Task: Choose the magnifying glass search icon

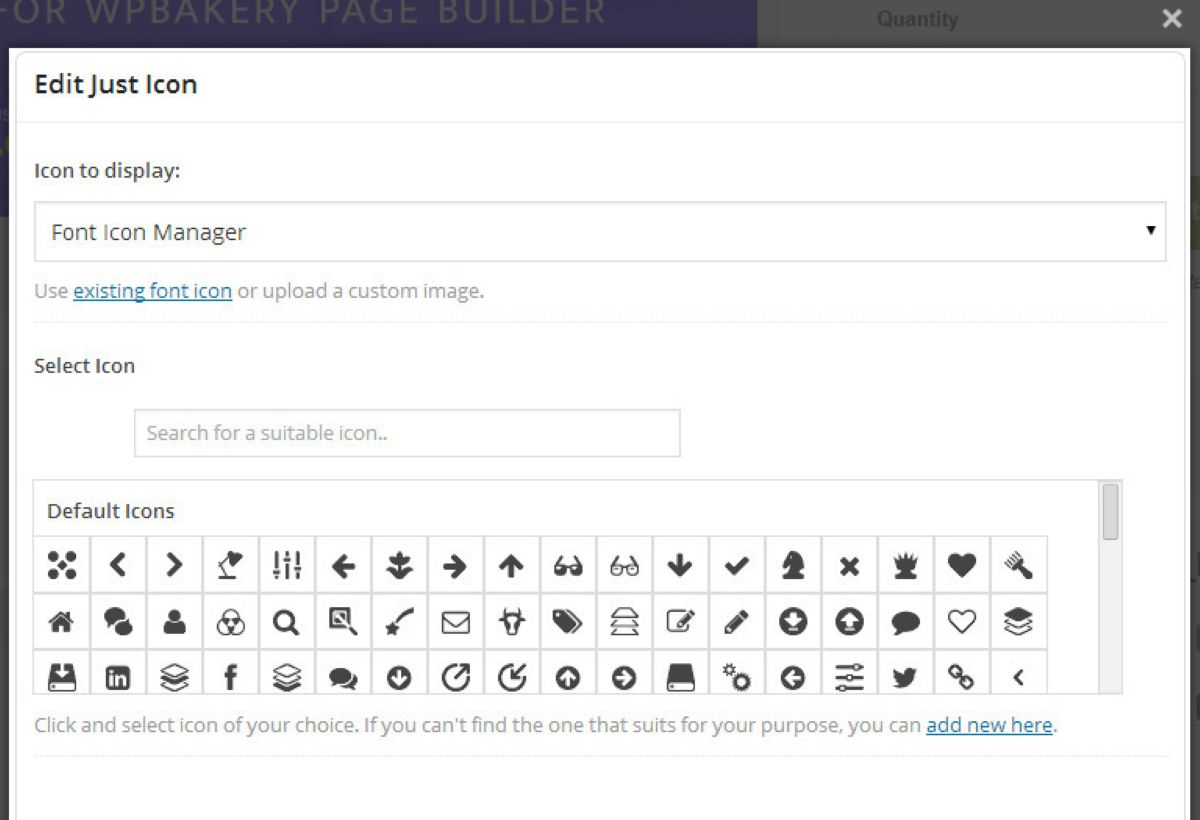Action: coord(286,622)
